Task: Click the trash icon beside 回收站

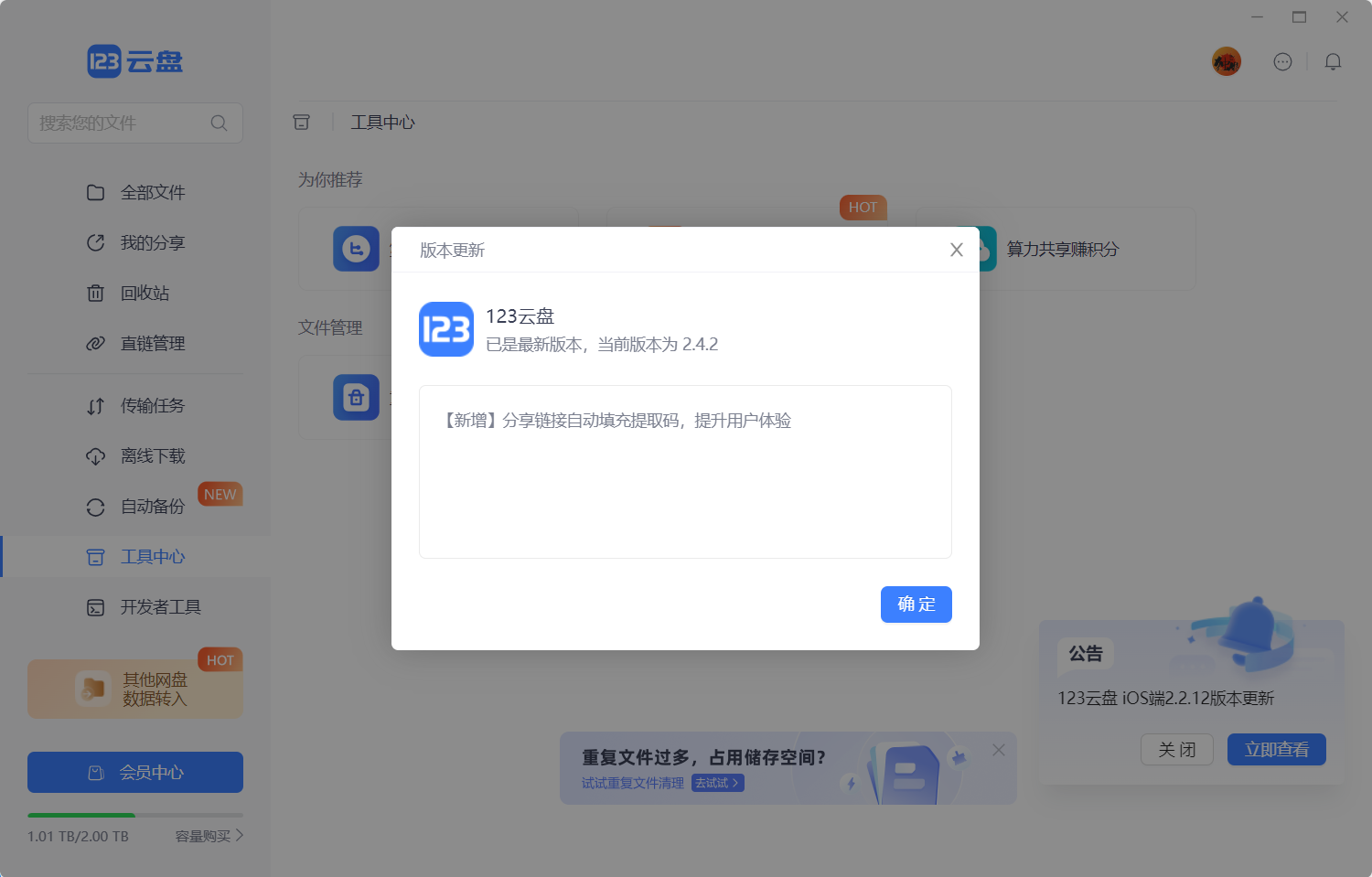Action: [95, 293]
